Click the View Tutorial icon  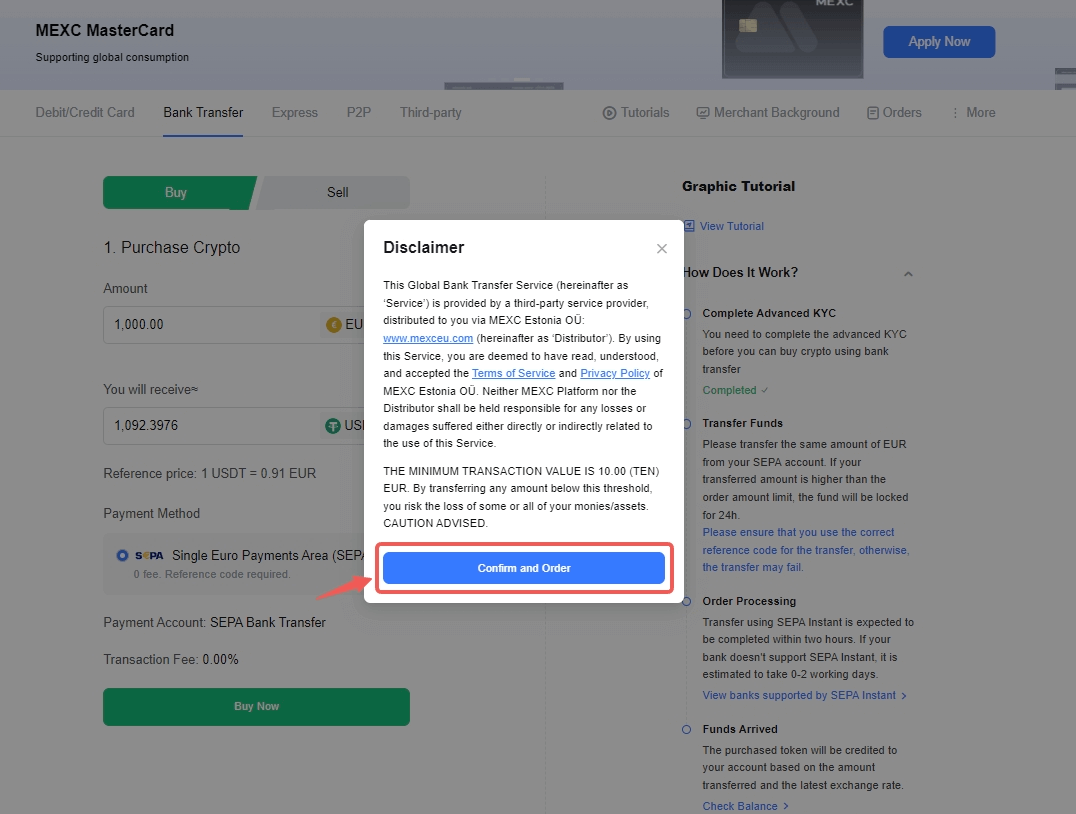click(689, 226)
